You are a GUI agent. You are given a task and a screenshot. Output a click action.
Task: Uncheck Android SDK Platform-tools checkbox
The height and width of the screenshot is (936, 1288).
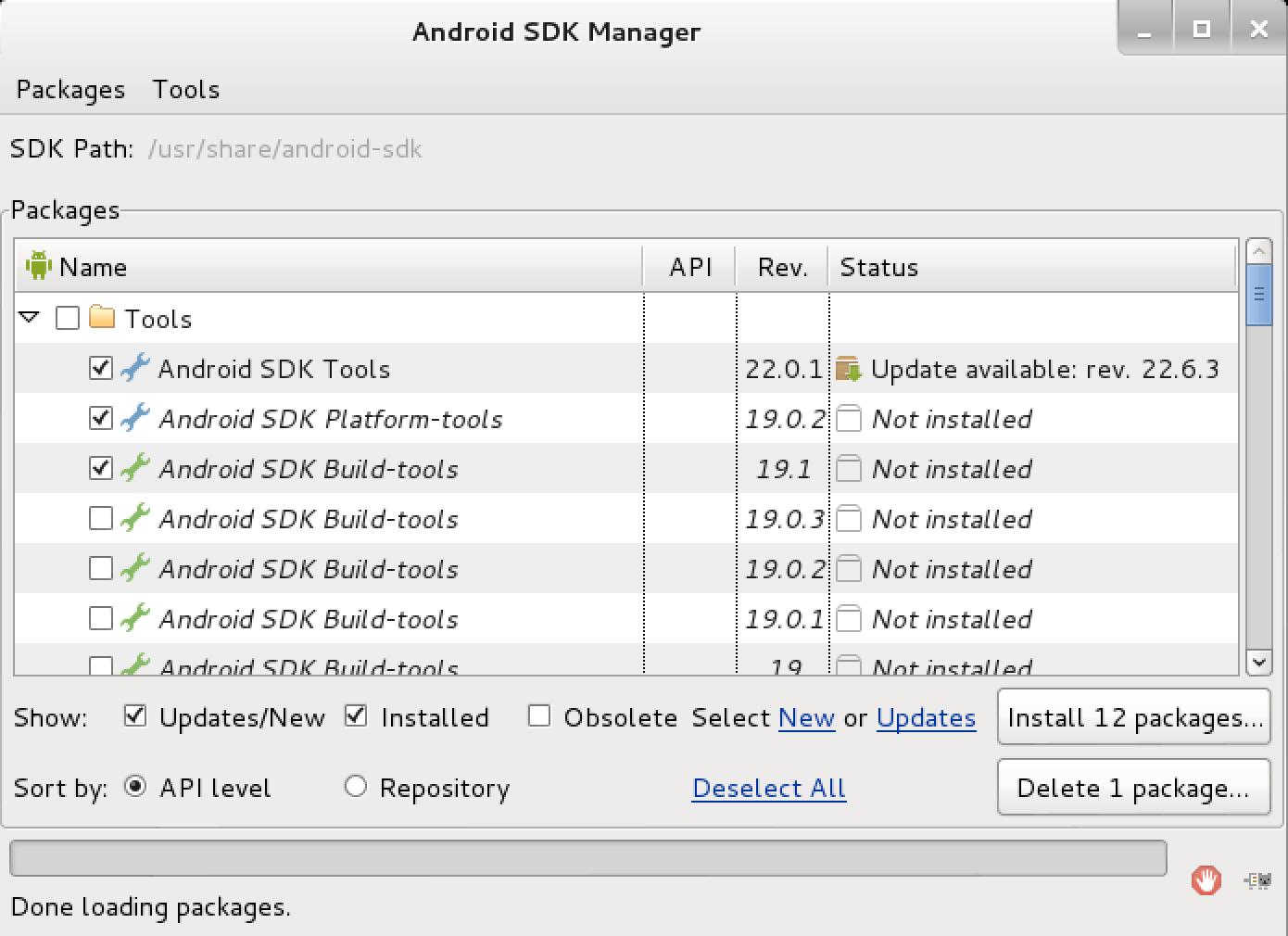pyautogui.click(x=100, y=419)
